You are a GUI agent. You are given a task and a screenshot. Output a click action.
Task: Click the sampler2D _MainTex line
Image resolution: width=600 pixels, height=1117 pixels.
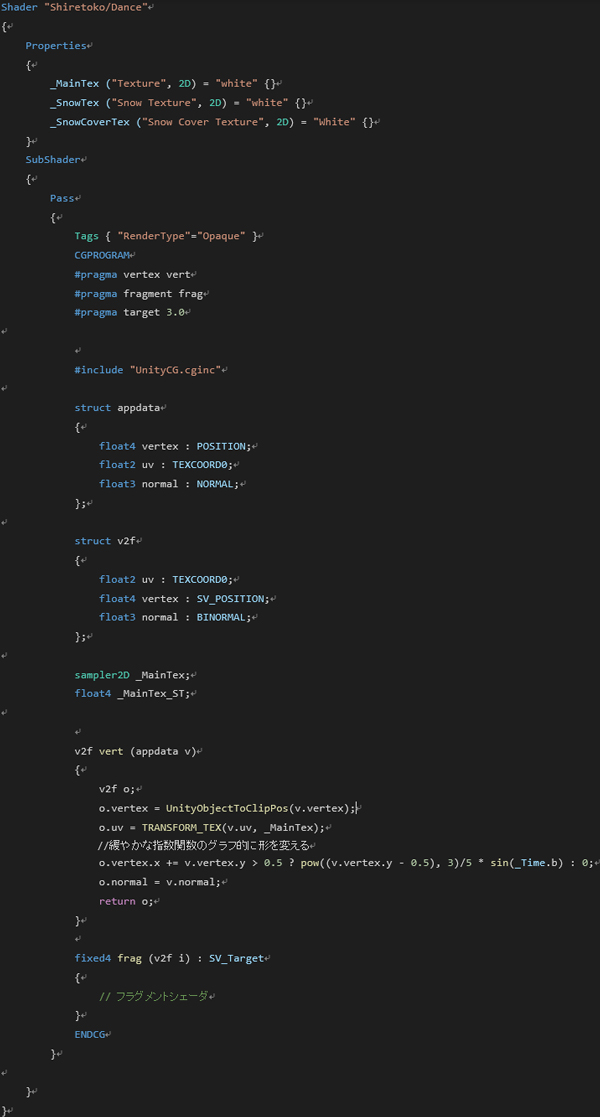click(133, 675)
